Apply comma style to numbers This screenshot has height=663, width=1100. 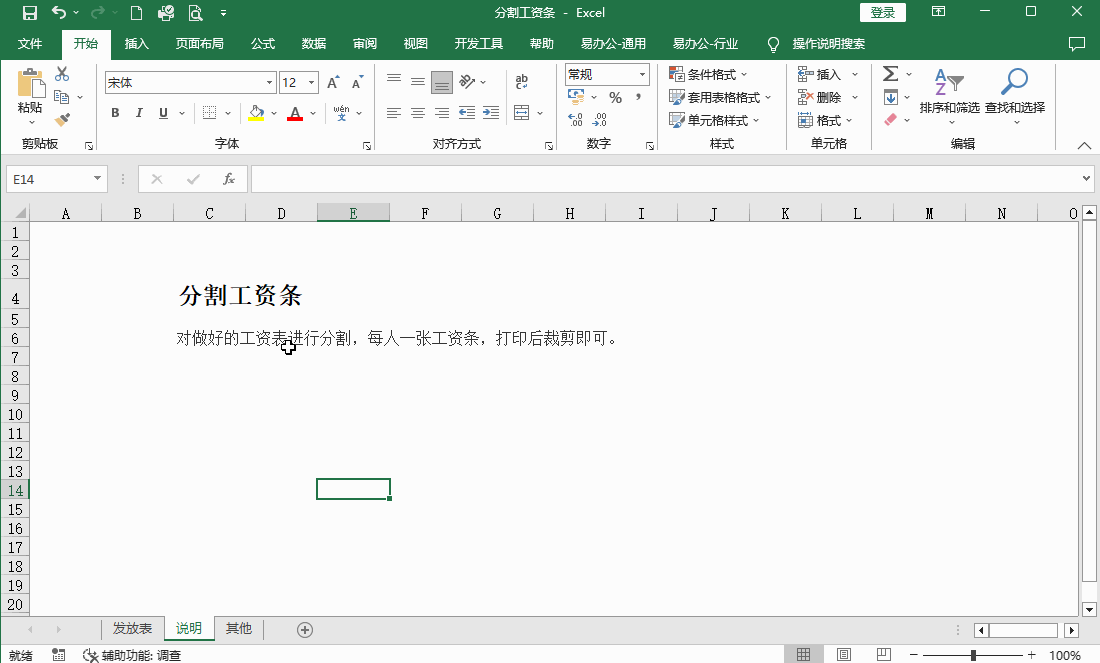(x=638, y=98)
